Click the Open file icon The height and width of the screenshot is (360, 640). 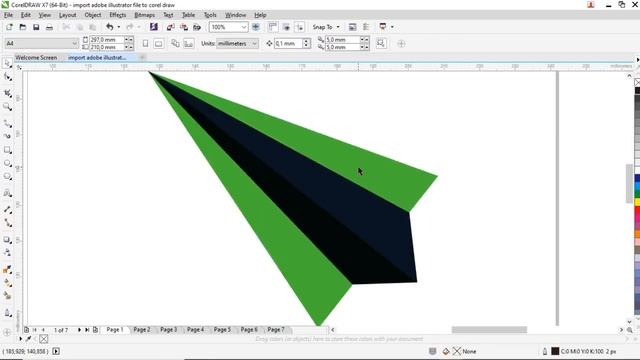coord(23,27)
